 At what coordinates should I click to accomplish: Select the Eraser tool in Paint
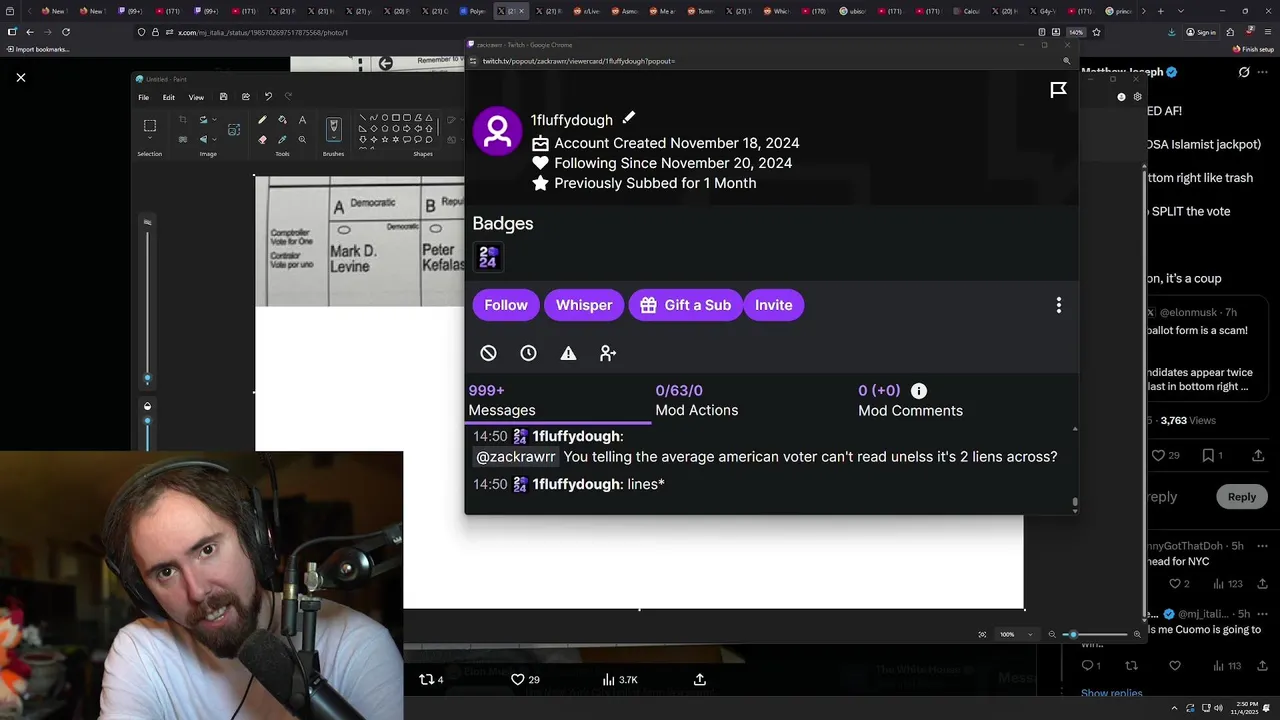click(262, 139)
